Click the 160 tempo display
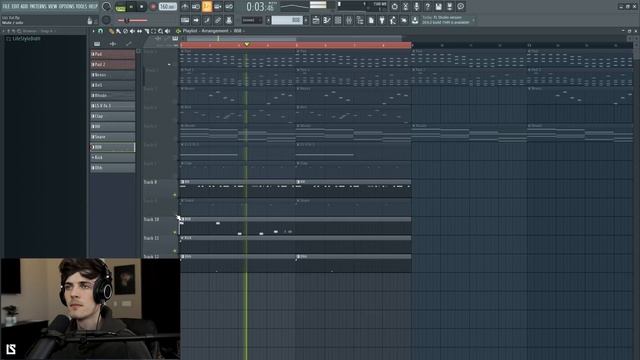The image size is (640, 360). 167,7
